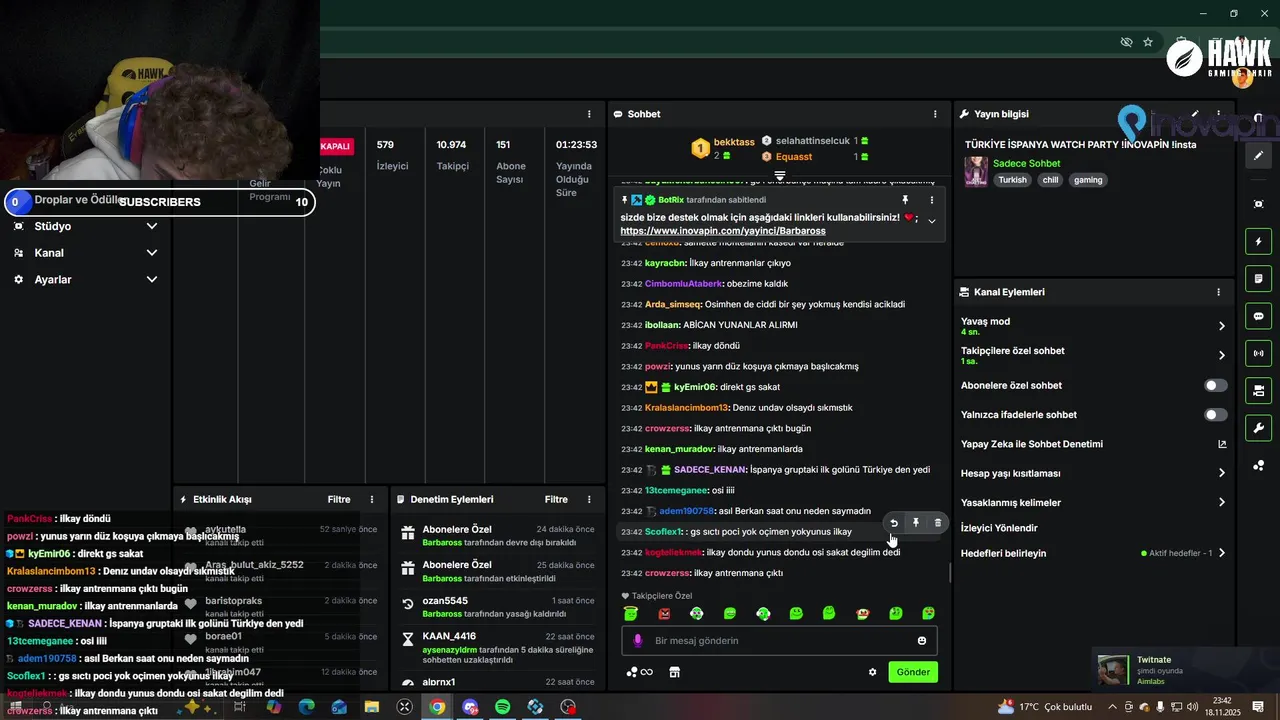The height and width of the screenshot is (720, 1280).
Task: Click the Gönder send button
Action: (x=913, y=672)
